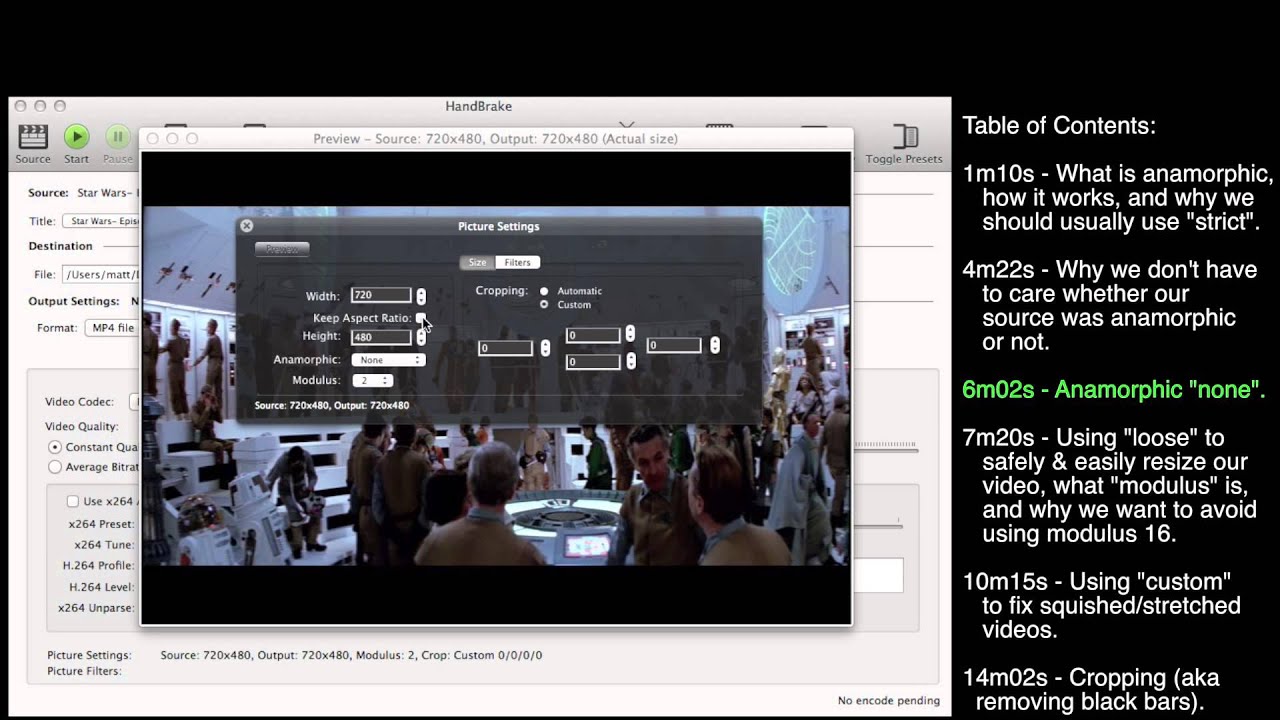Click the '4m22s' table of contents entry
This screenshot has height=720, width=1280.
point(1110,306)
